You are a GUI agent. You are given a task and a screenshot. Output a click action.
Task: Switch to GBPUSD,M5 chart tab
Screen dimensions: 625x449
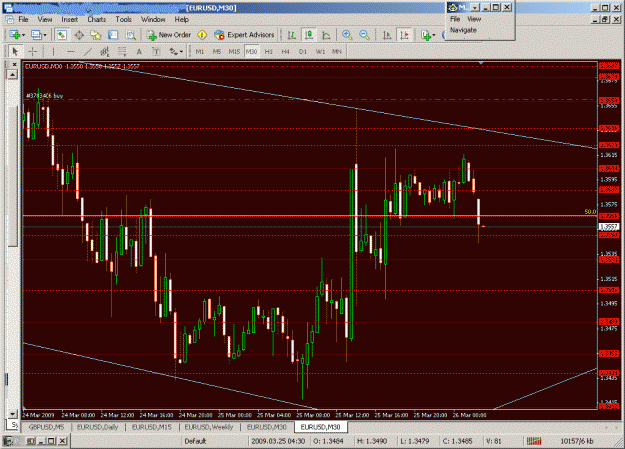point(46,427)
